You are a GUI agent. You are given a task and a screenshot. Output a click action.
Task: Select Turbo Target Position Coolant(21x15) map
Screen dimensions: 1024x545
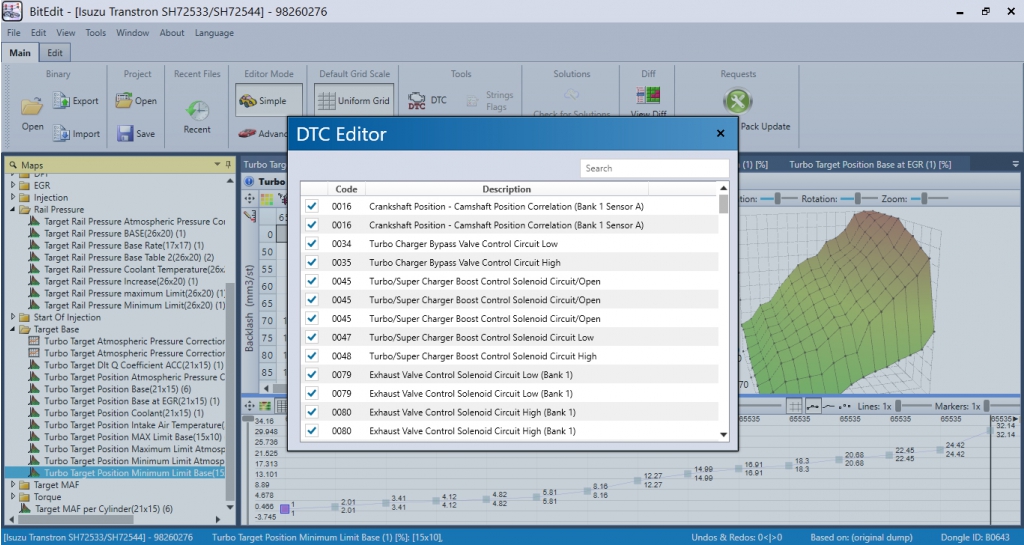[x=124, y=413]
